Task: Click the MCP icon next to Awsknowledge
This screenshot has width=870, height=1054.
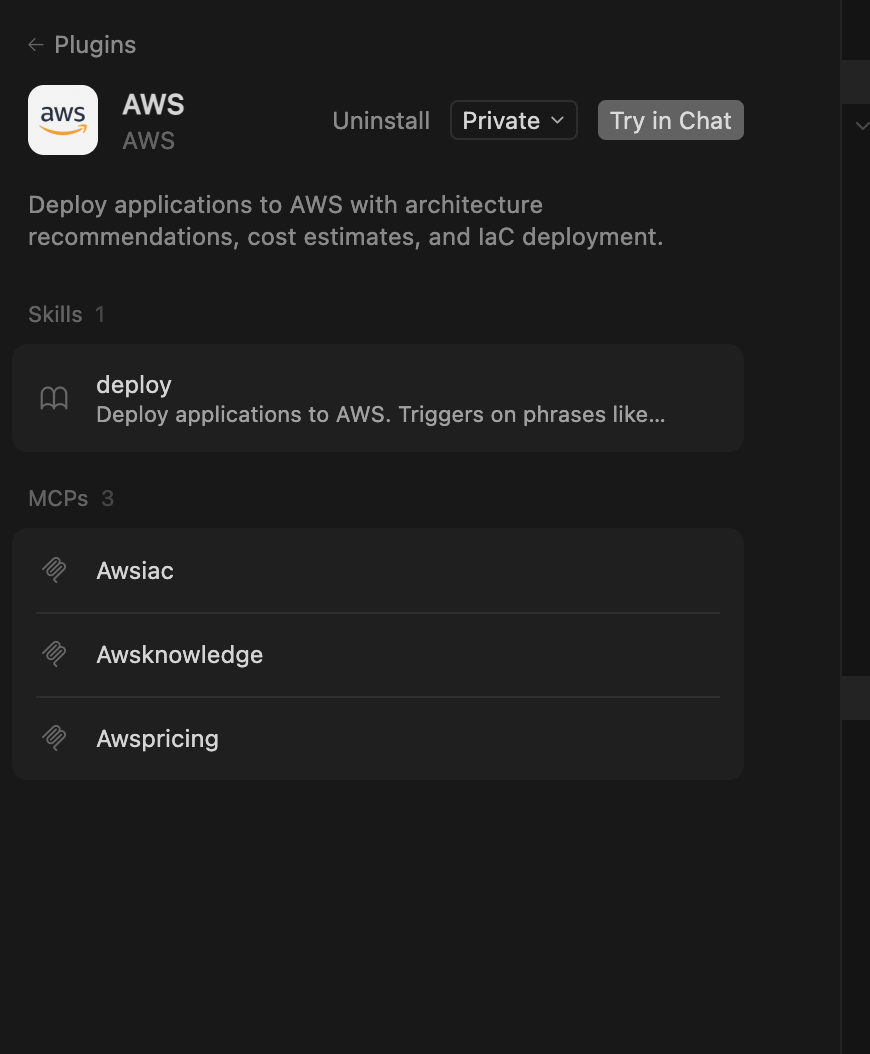Action: [x=55, y=654]
